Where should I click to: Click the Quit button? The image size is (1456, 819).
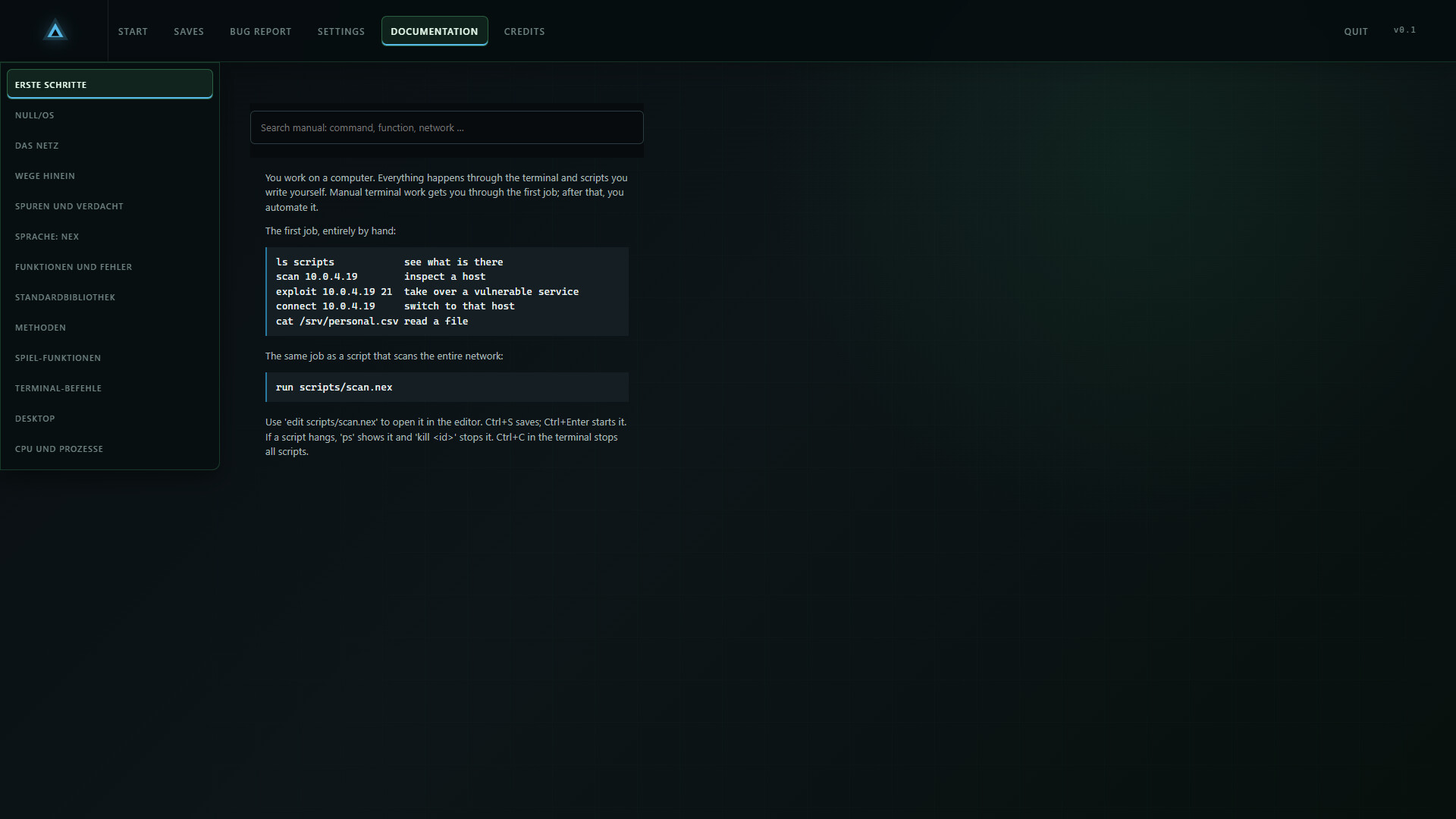[1356, 31]
